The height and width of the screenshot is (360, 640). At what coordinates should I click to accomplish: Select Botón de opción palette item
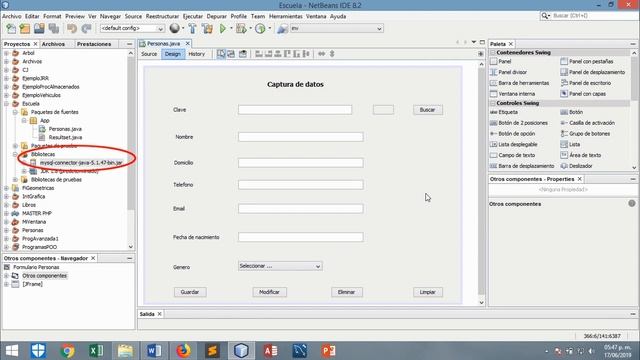click(x=512, y=133)
